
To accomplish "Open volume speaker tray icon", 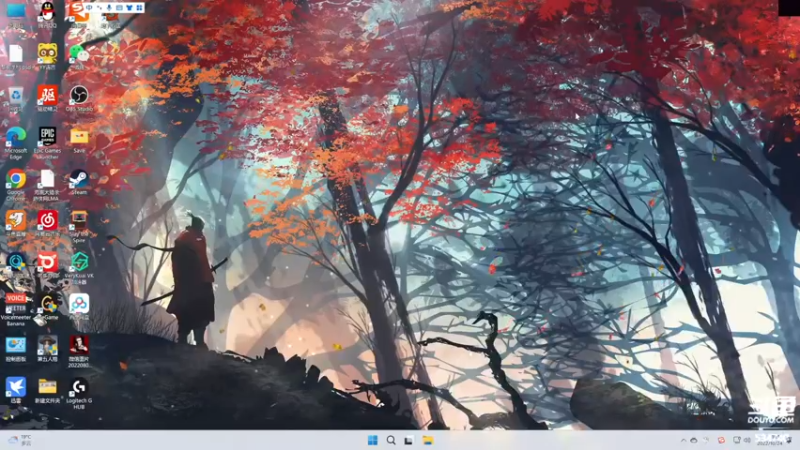I will 747,440.
